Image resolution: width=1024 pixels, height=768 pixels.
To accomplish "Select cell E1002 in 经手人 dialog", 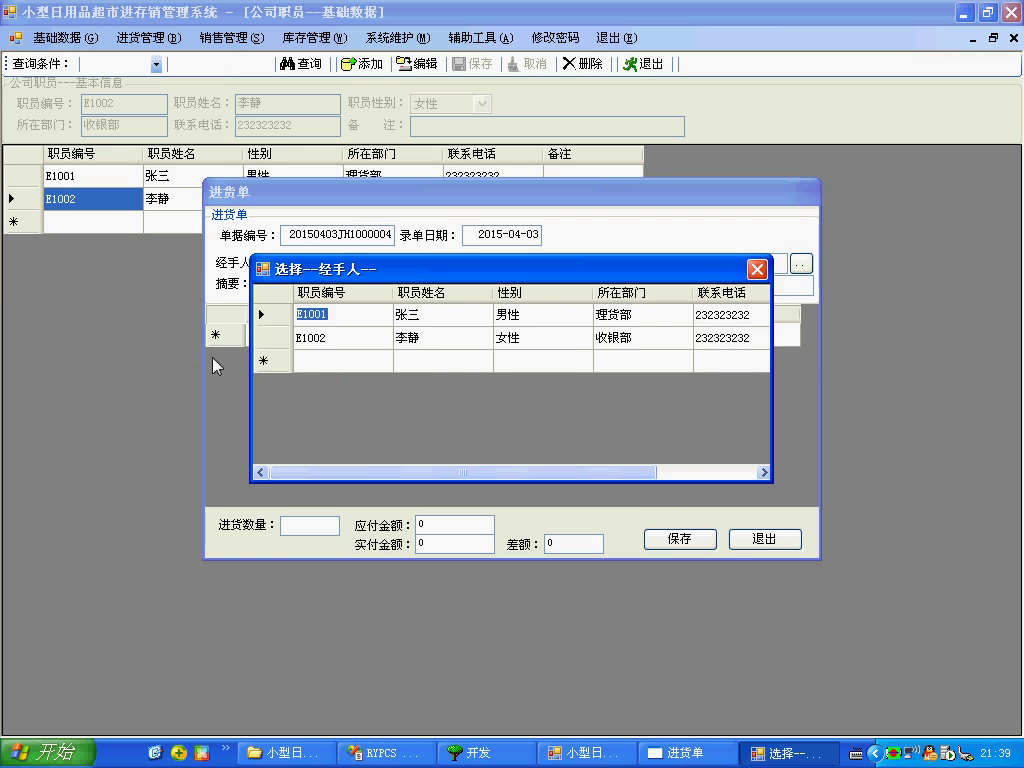I will tap(343, 338).
